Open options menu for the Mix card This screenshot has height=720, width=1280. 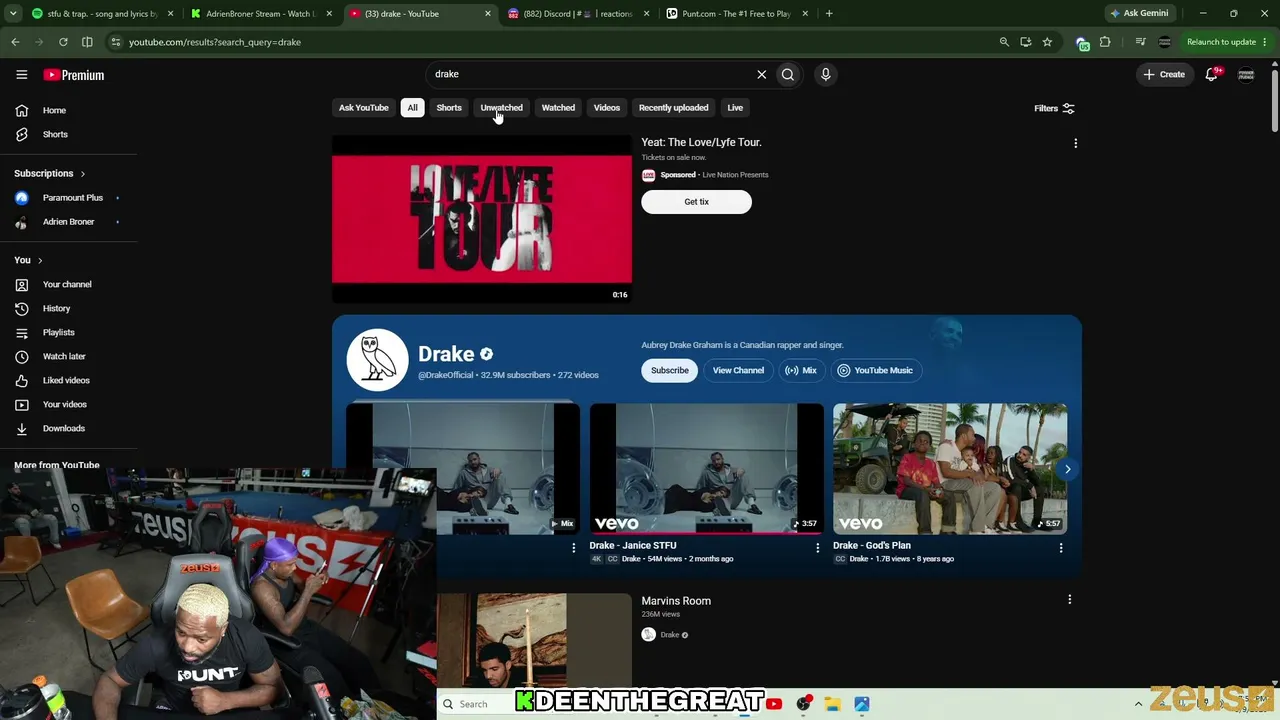click(x=573, y=548)
